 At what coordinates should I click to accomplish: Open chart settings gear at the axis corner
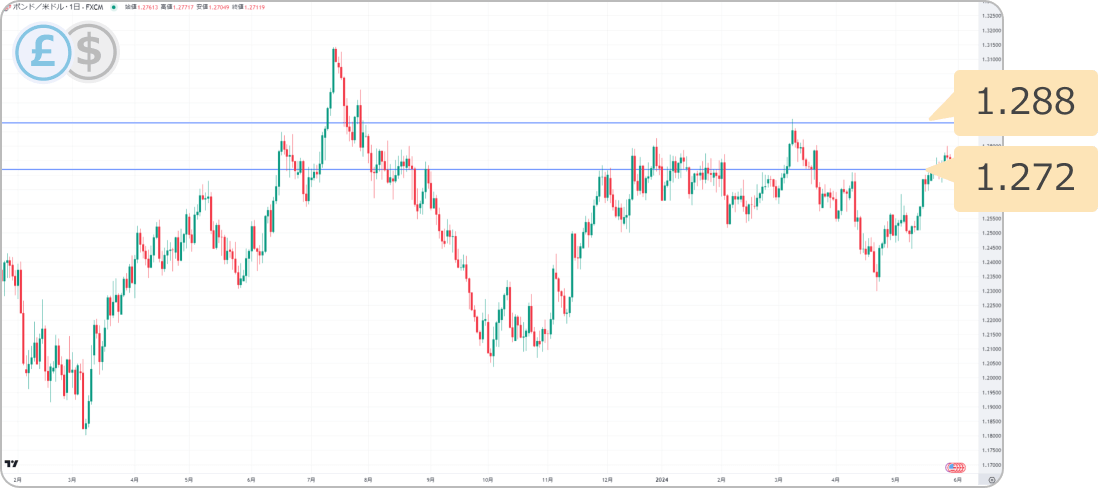(x=991, y=480)
